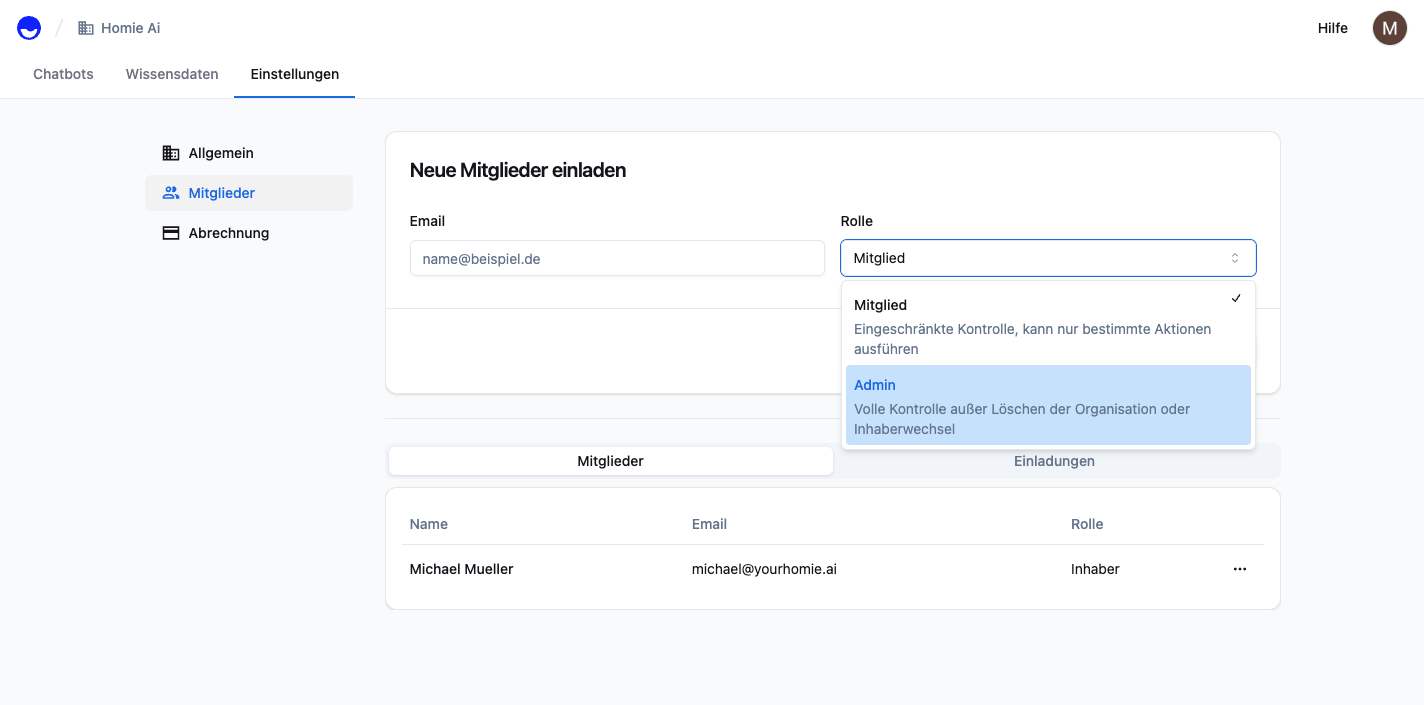Open Mitglieder settings in sidebar
The height and width of the screenshot is (705, 1424).
pos(249,193)
